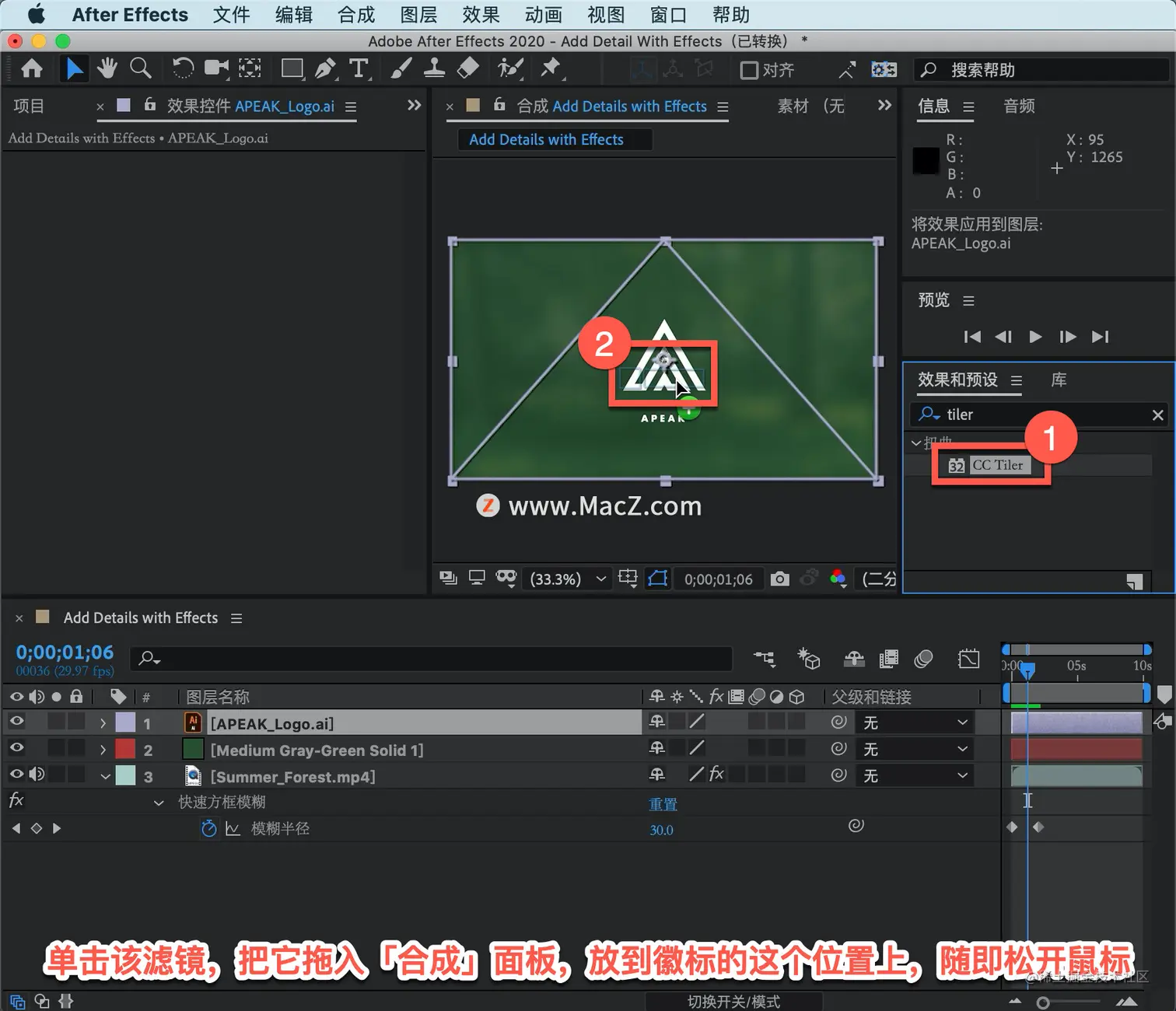Click the 搜索帮助 search field
This screenshot has width=1176, height=1011.
click(1042, 70)
